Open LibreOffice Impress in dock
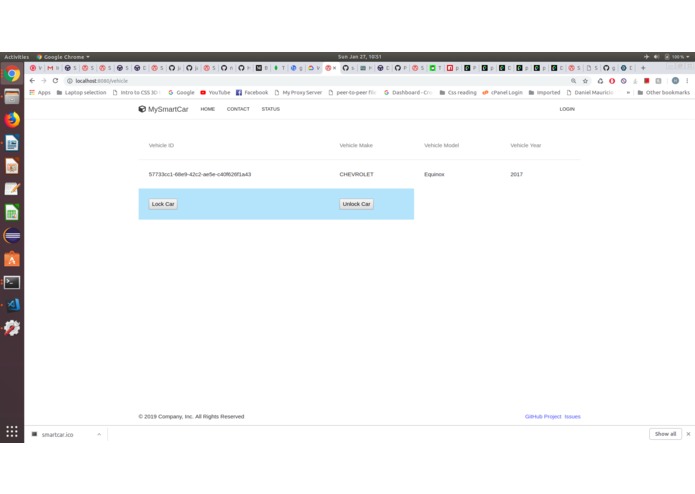 (x=12, y=166)
